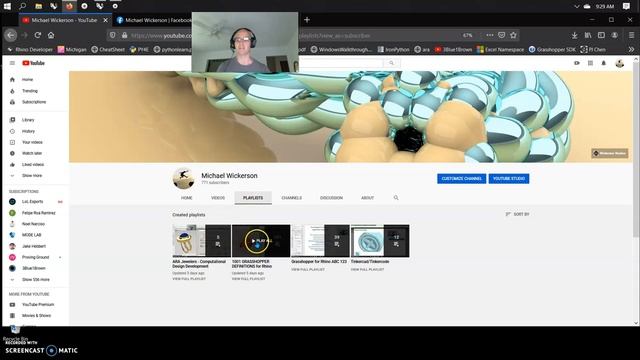Screen dimensions: 640x360
Task: Open Firefox downloads arrow icon
Action: click(x=574, y=36)
